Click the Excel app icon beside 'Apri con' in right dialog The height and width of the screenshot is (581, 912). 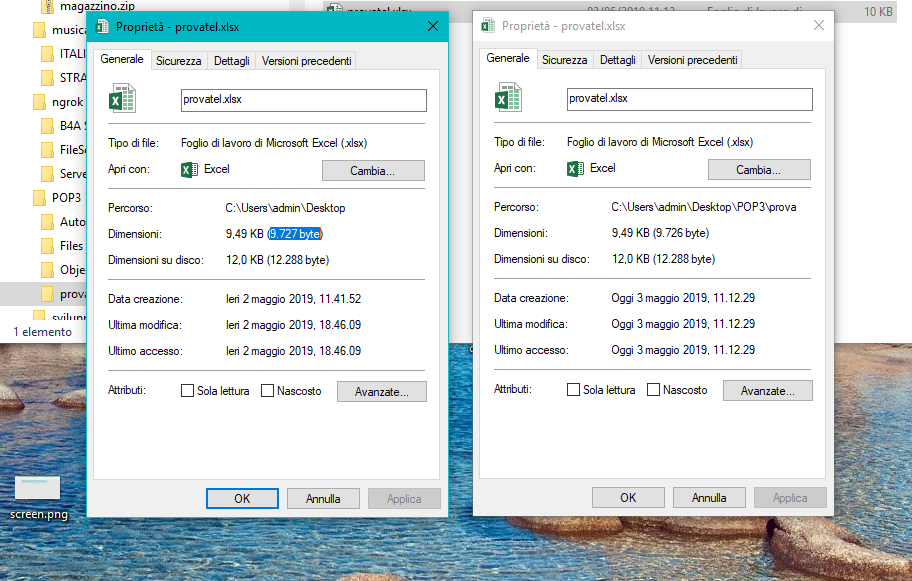point(575,168)
